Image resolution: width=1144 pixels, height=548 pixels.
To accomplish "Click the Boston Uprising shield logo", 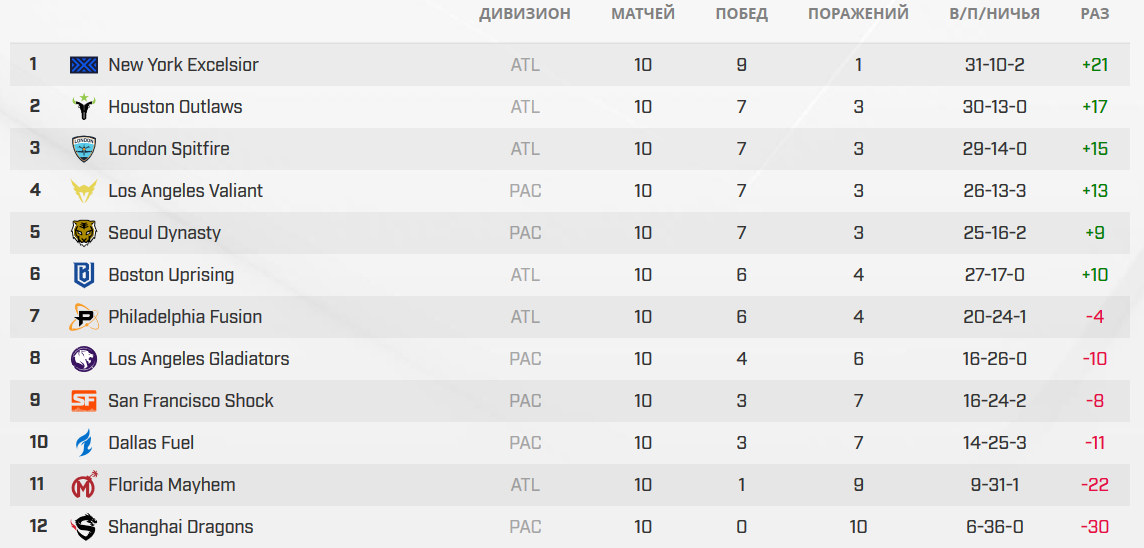I will coord(84,275).
